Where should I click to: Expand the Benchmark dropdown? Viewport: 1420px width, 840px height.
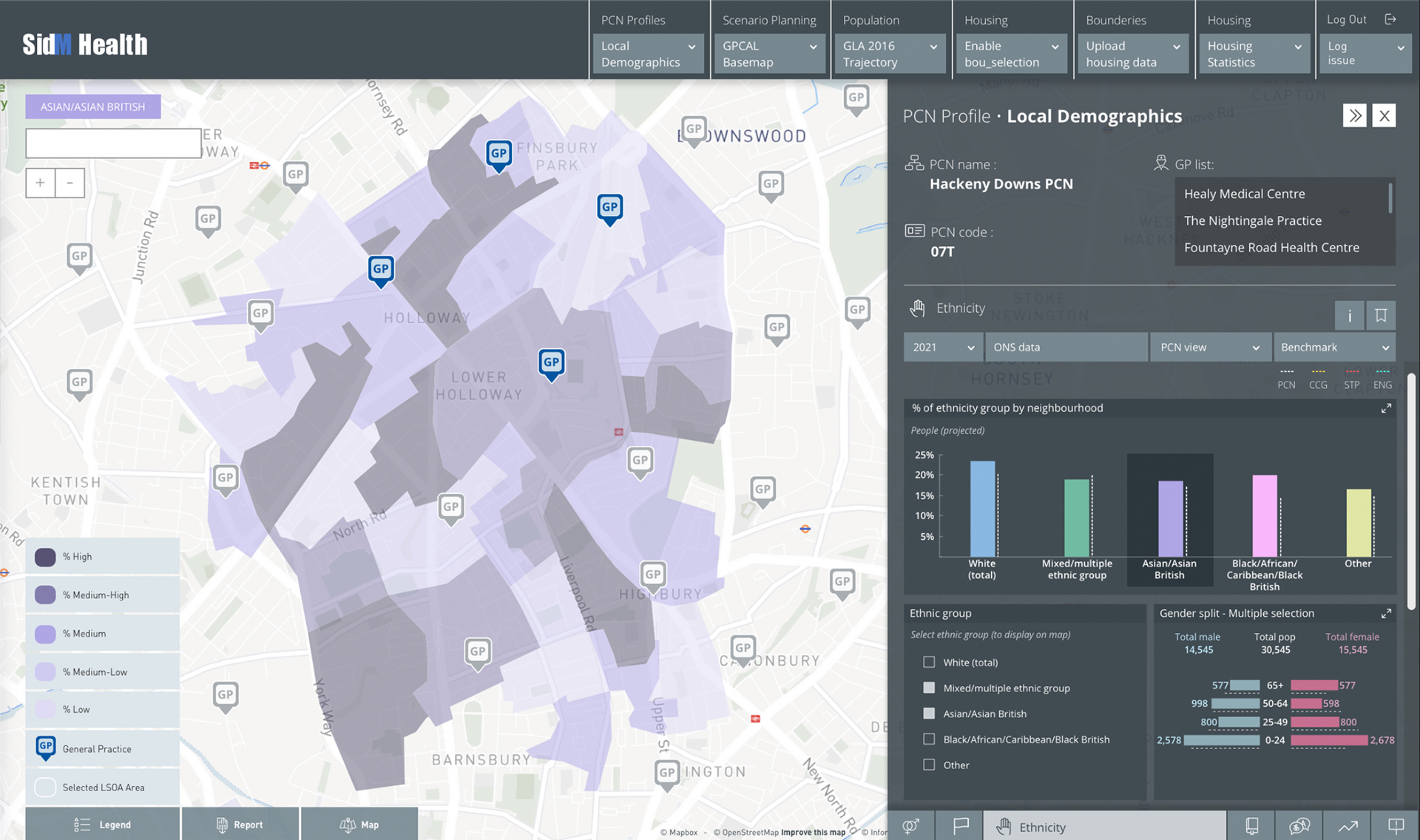pyautogui.click(x=1333, y=347)
